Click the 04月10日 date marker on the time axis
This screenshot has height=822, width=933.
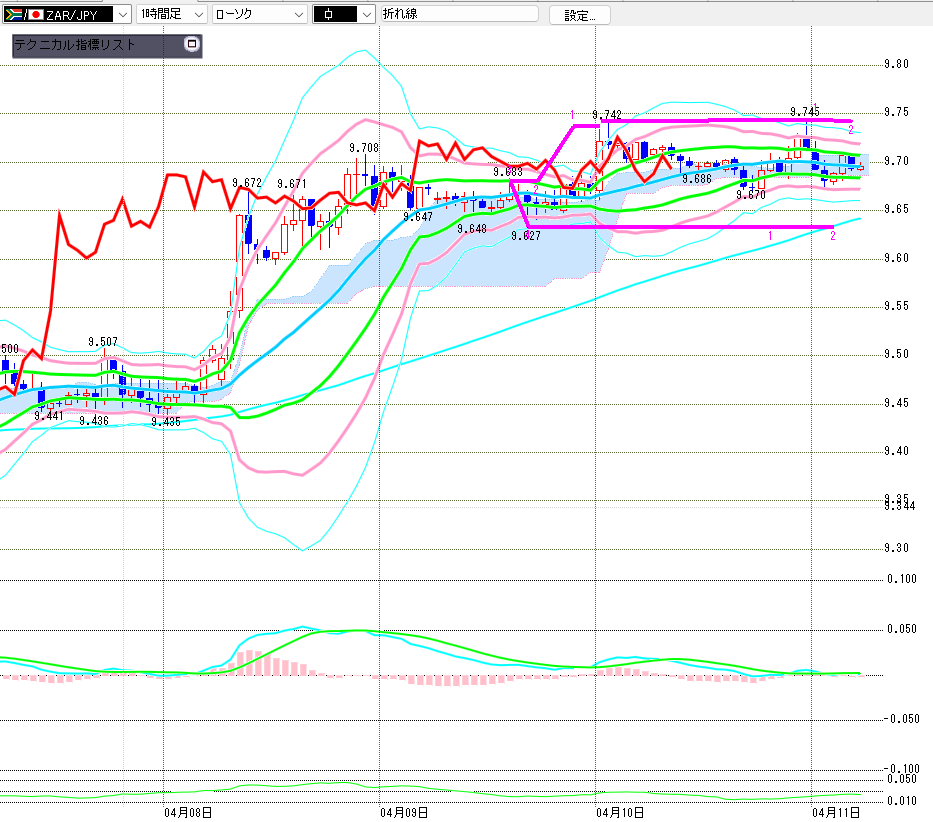tap(620, 812)
